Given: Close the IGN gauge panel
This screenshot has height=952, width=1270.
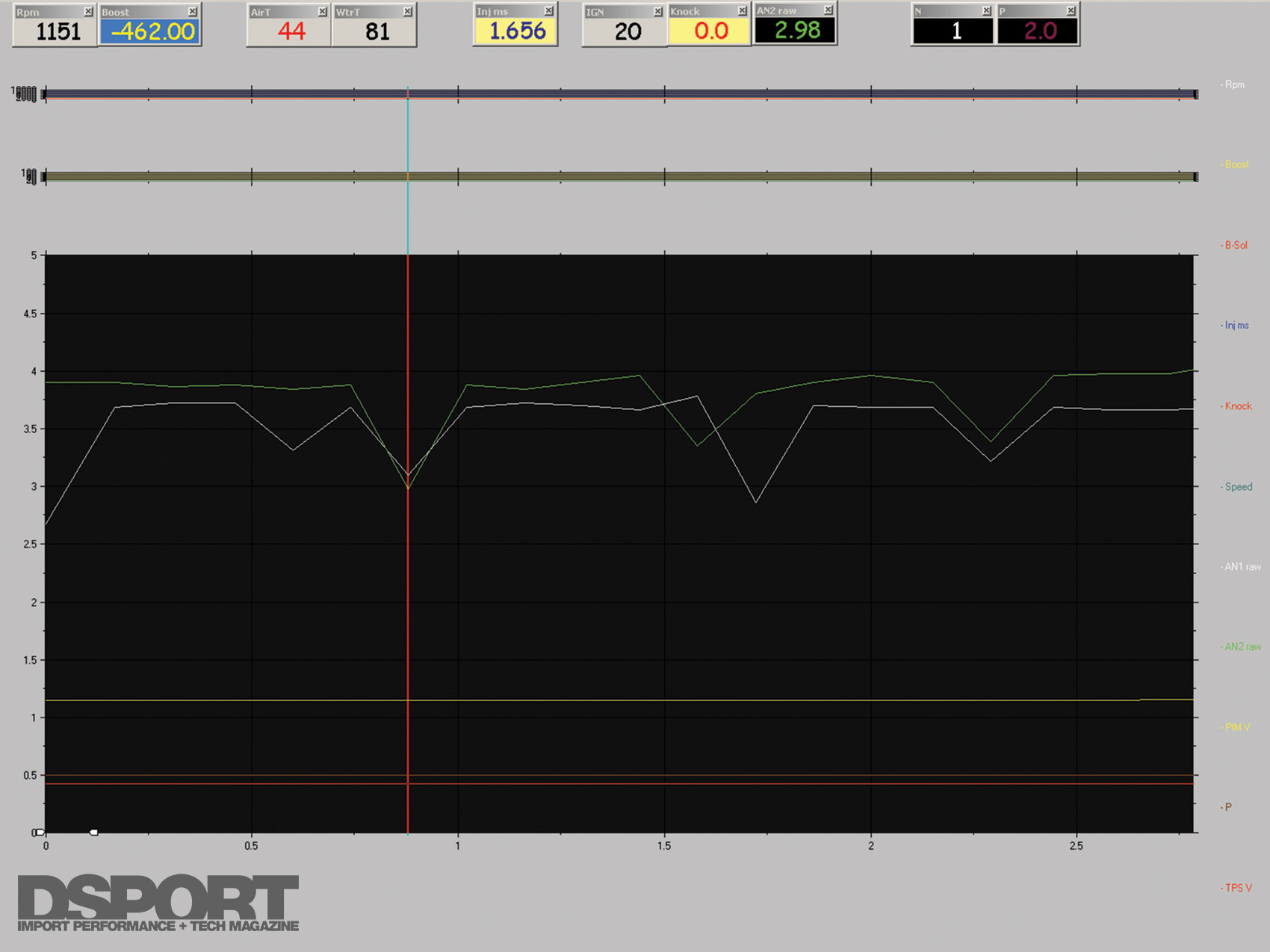Looking at the screenshot, I should [x=657, y=12].
